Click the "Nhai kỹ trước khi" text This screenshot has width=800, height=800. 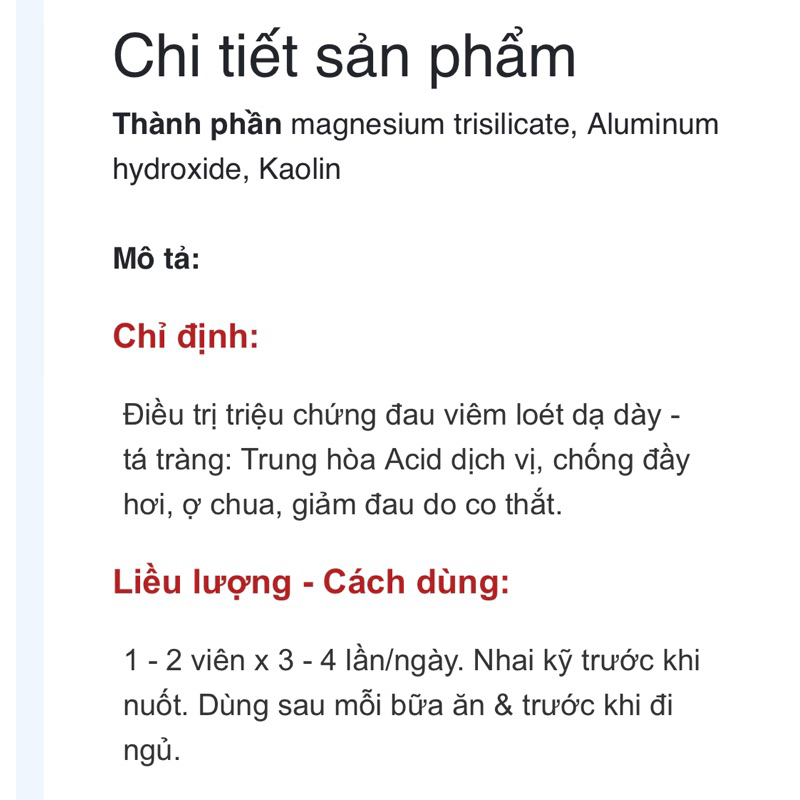(587, 661)
